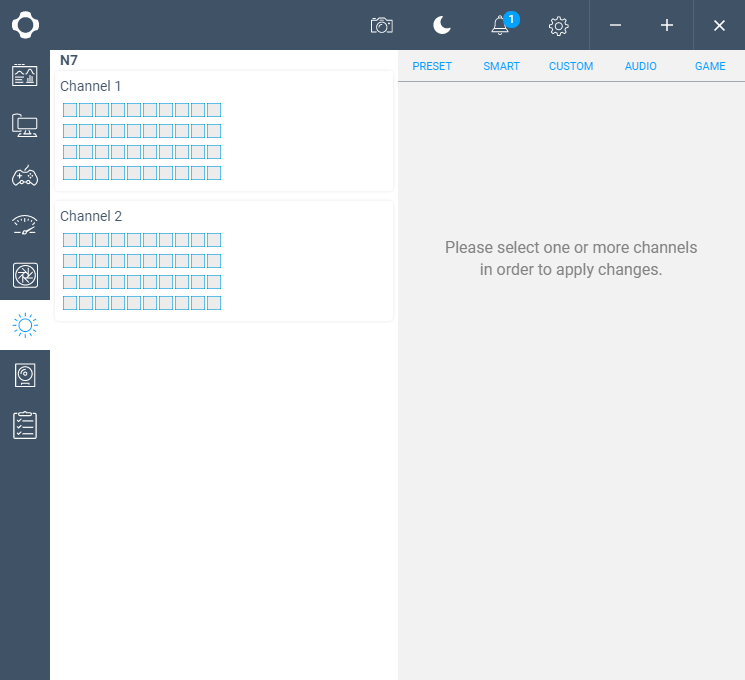Click first LED square in Channel 1's top row
This screenshot has height=680, width=745.
70,110
